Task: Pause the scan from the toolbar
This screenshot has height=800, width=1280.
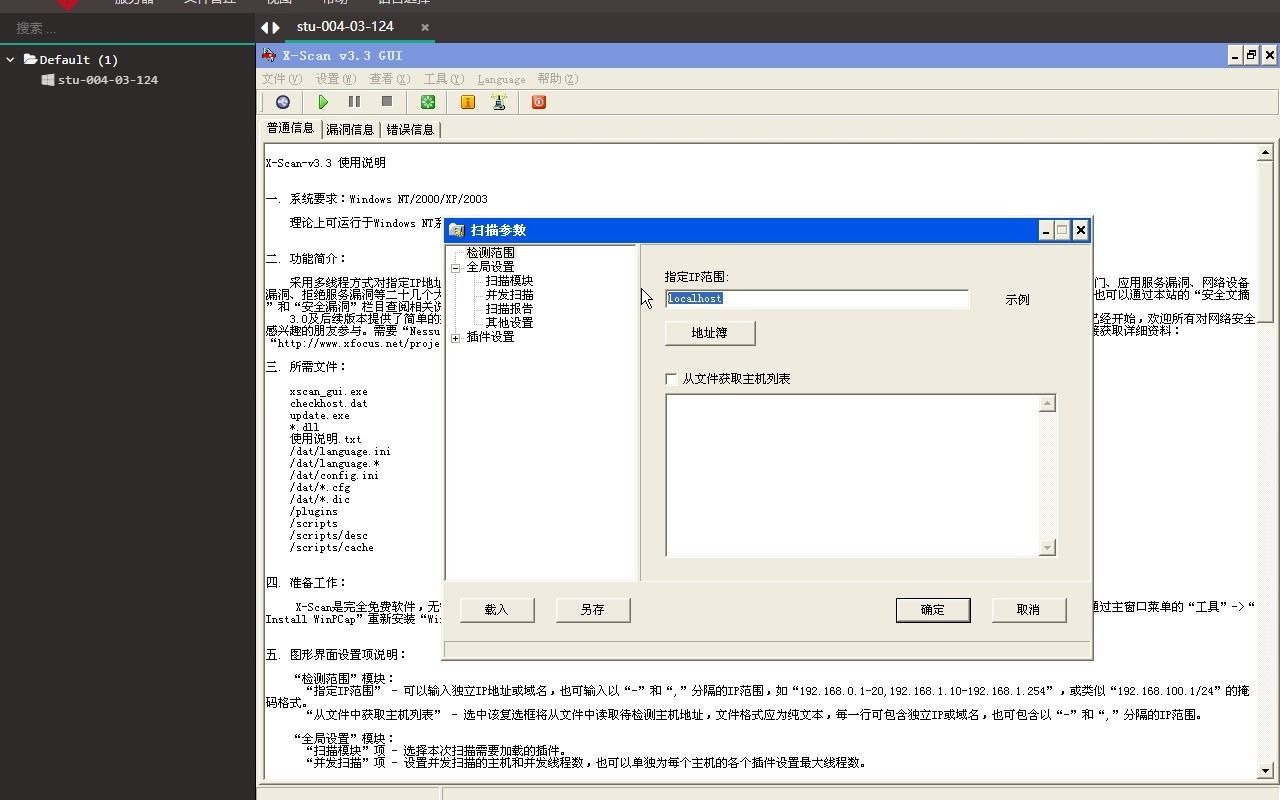Action: pos(354,102)
